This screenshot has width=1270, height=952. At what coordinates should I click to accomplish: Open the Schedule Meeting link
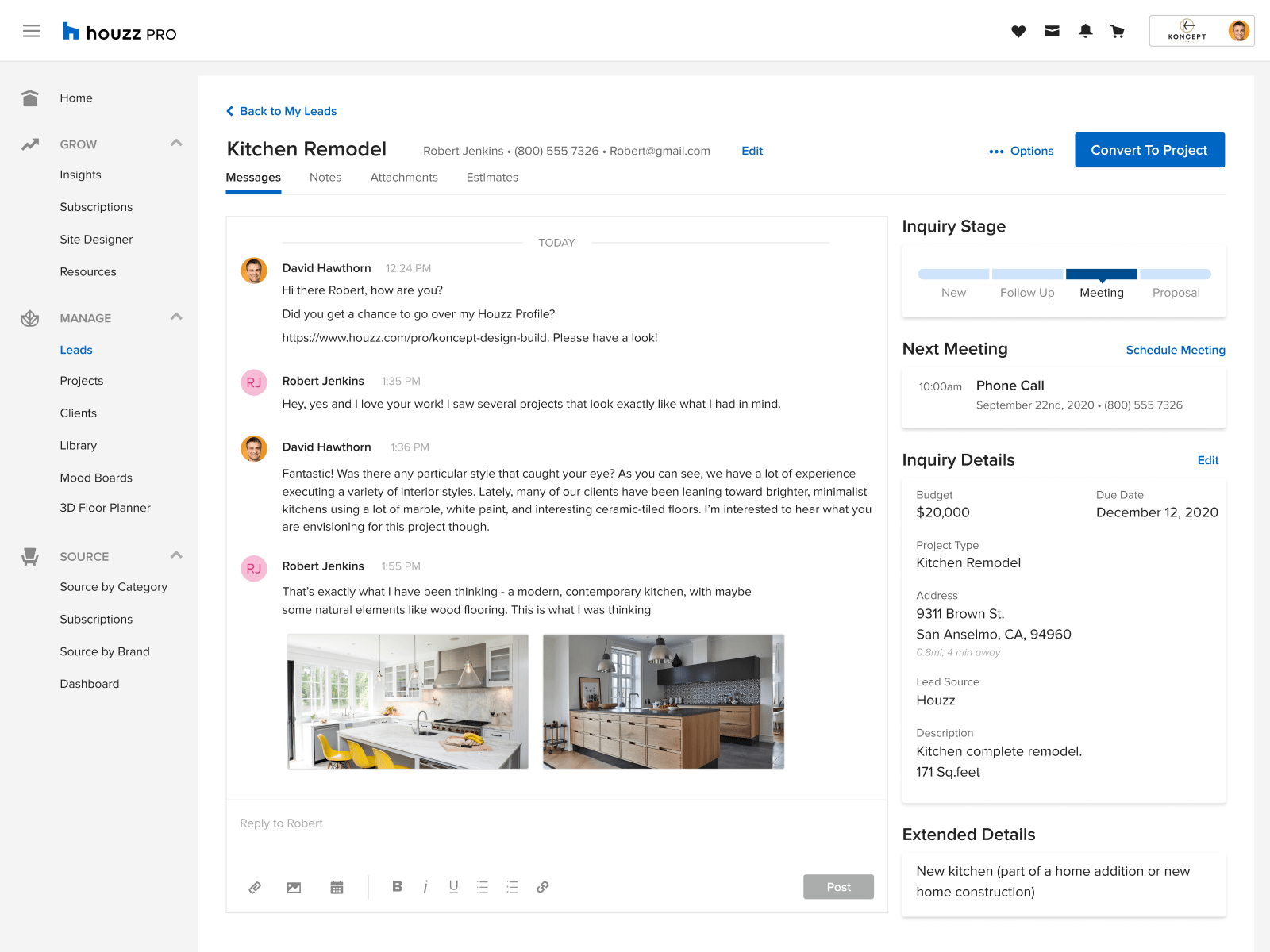pyautogui.click(x=1176, y=350)
